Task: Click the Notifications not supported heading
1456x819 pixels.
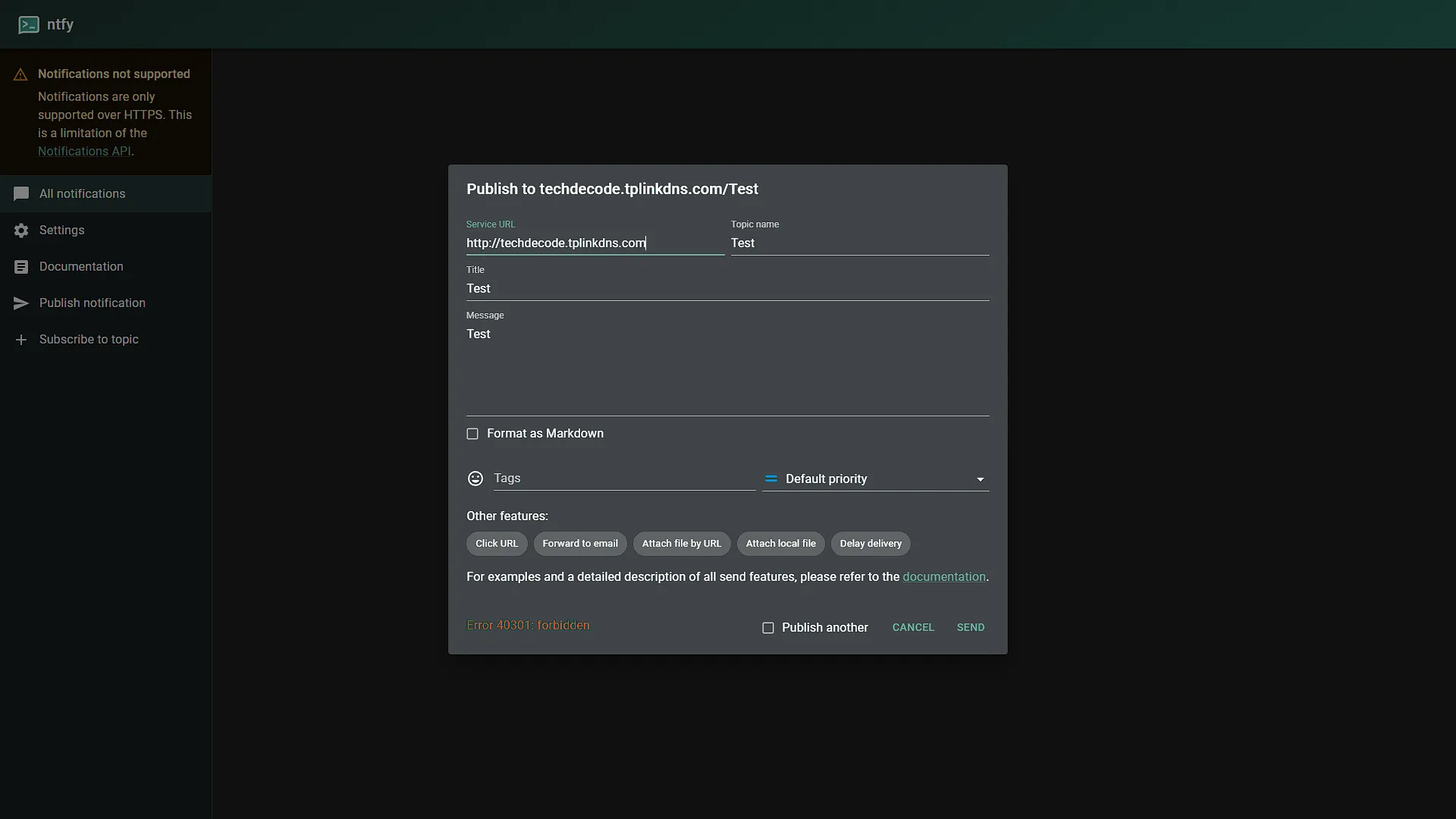Action: point(114,74)
